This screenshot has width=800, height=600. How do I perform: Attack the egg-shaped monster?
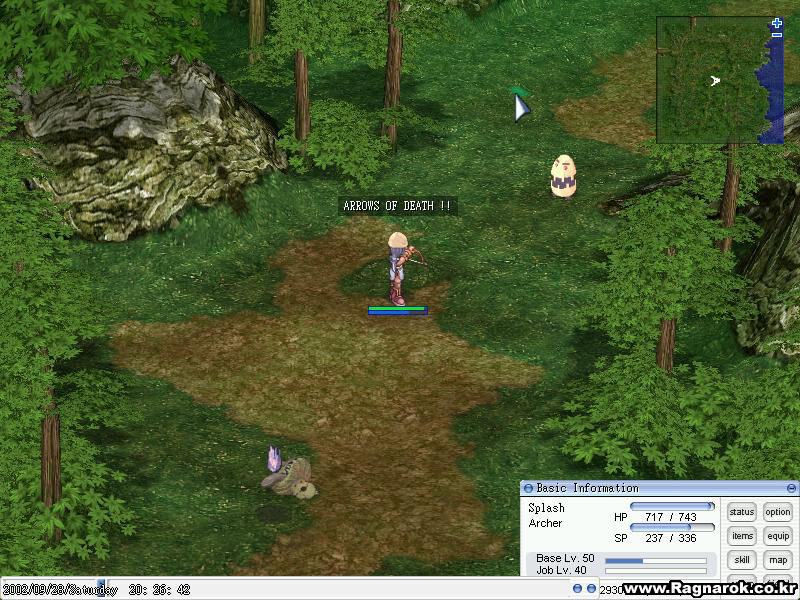pyautogui.click(x=563, y=177)
